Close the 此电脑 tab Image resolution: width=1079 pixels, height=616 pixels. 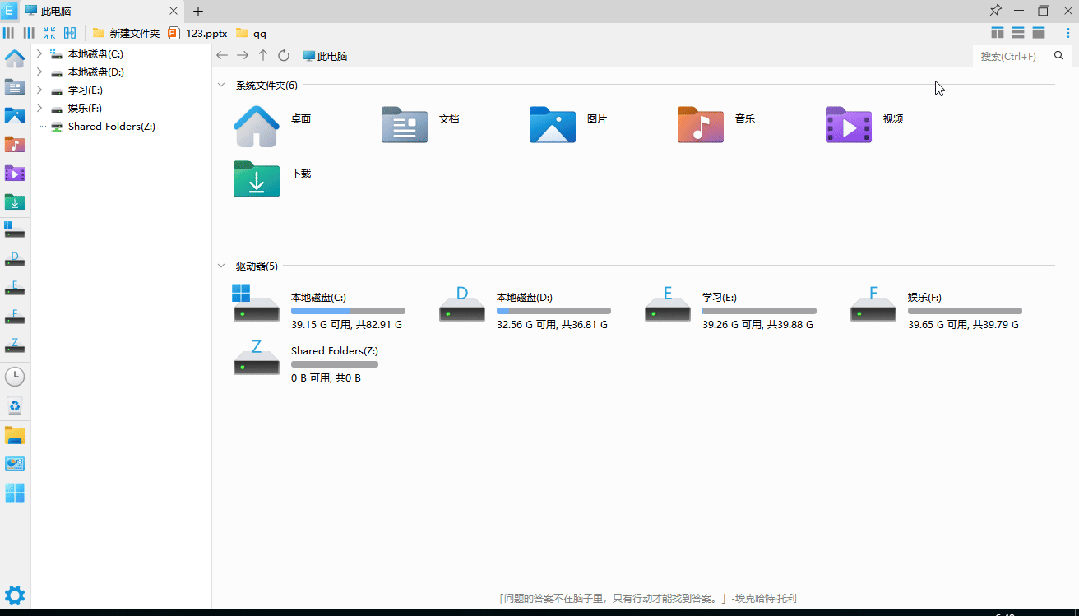[173, 11]
